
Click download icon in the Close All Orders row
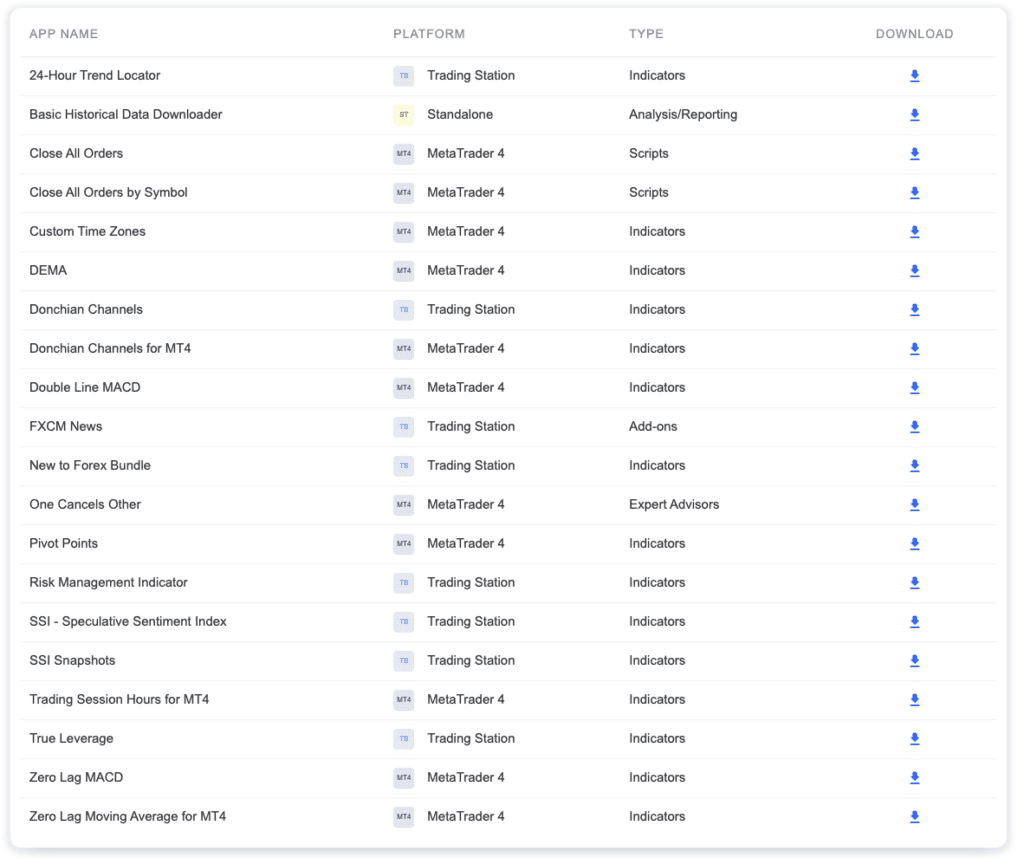click(x=914, y=154)
